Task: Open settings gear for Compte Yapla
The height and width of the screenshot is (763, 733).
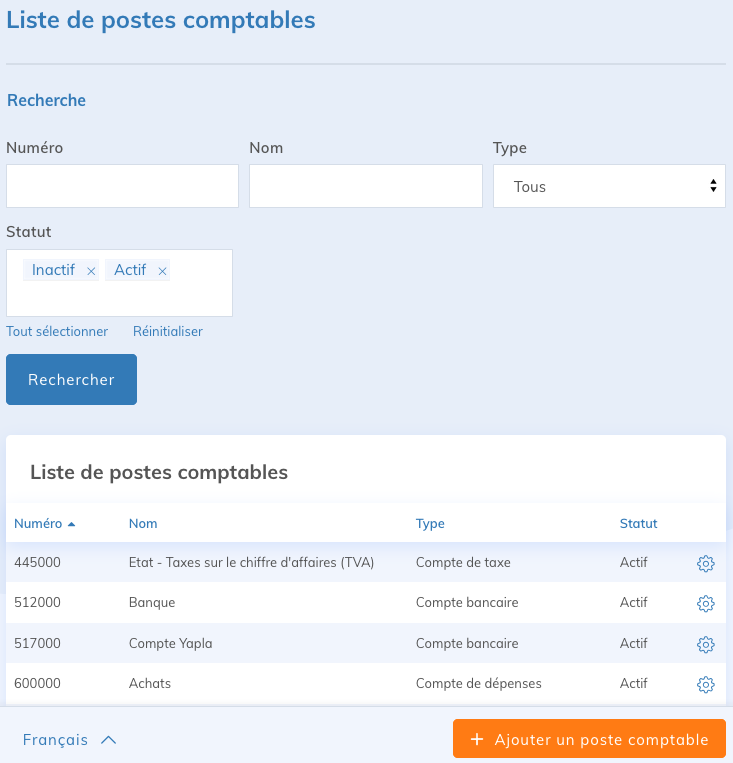Action: (x=705, y=644)
